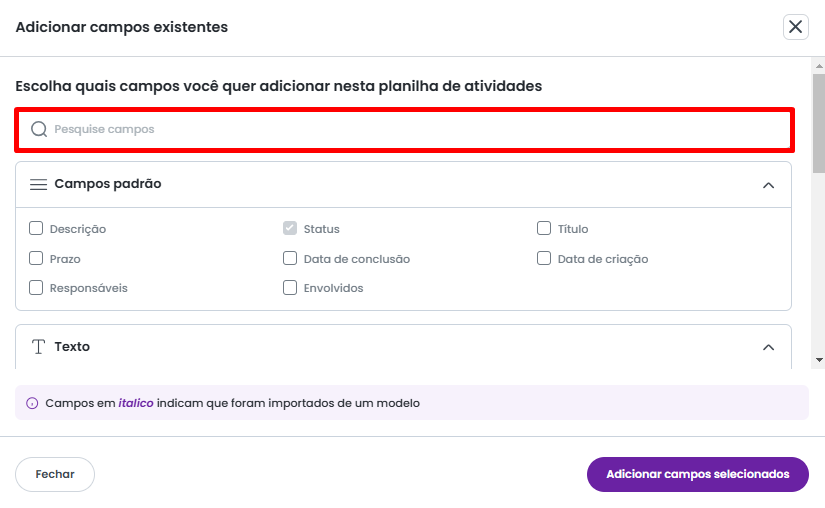Viewport: 825px width, 508px height.
Task: Select the Título checkbox
Action: coord(544,228)
